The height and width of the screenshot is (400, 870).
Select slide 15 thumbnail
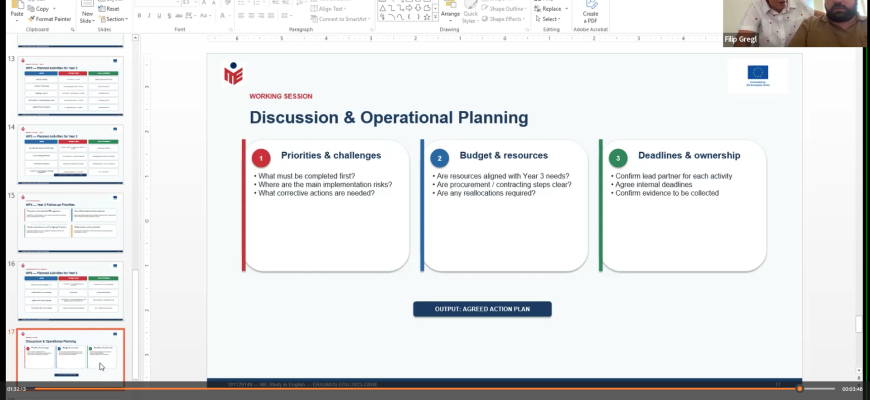(70, 222)
